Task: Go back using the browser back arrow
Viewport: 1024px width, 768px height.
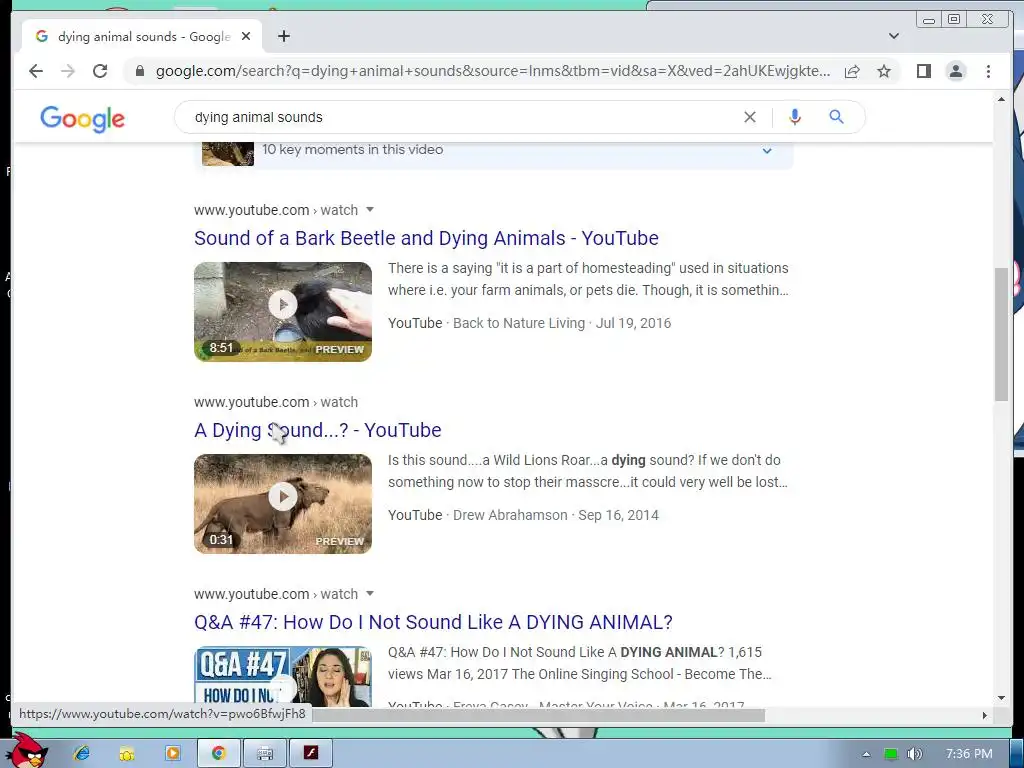Action: click(x=36, y=71)
